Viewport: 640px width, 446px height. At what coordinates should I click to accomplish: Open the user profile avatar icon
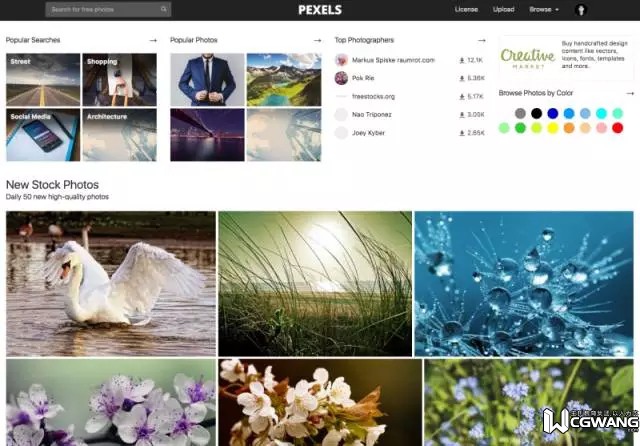581,9
